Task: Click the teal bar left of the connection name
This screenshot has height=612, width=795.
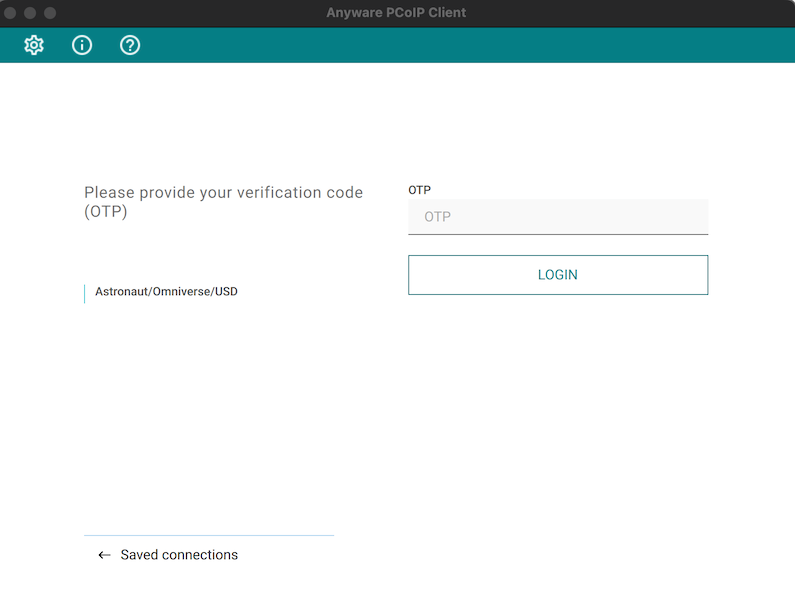Action: [85, 292]
